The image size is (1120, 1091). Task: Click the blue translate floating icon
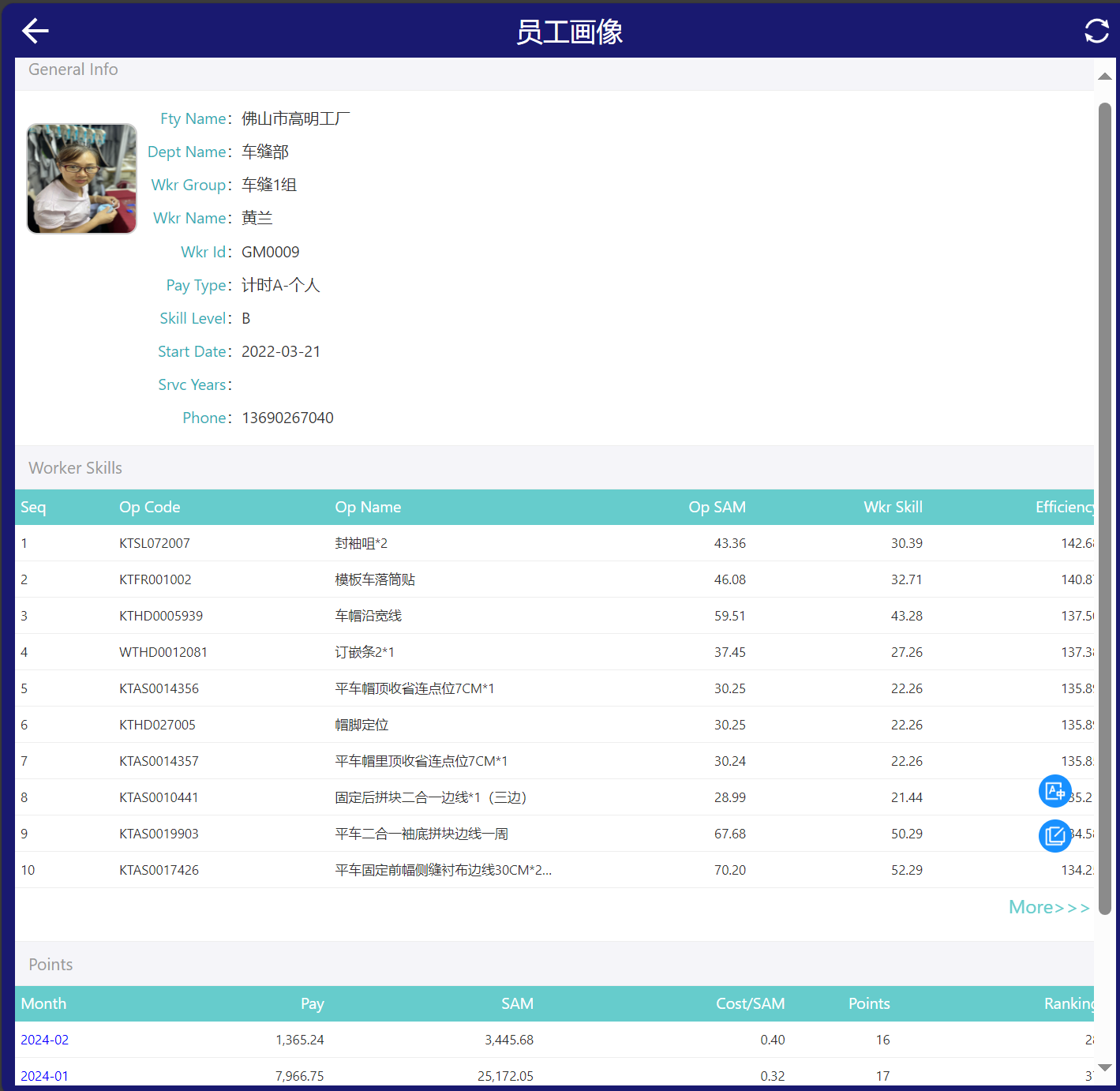pos(1054,791)
